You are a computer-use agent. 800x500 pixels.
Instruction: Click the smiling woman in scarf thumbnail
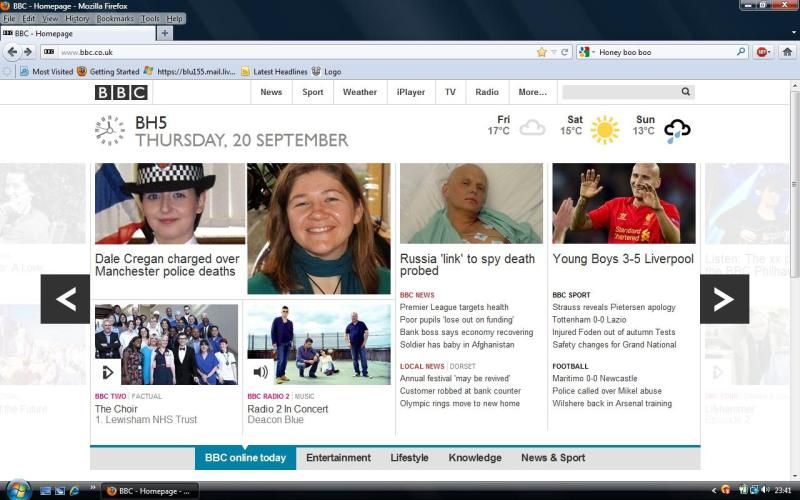click(319, 229)
